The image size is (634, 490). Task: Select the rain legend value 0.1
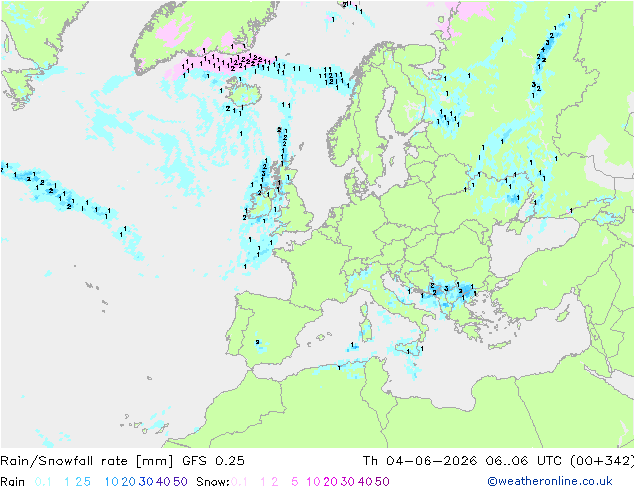[43, 482]
